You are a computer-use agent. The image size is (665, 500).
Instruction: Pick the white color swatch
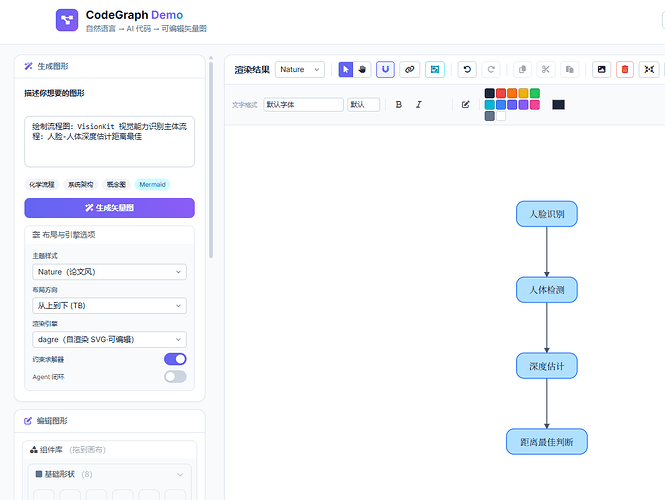[x=501, y=116]
